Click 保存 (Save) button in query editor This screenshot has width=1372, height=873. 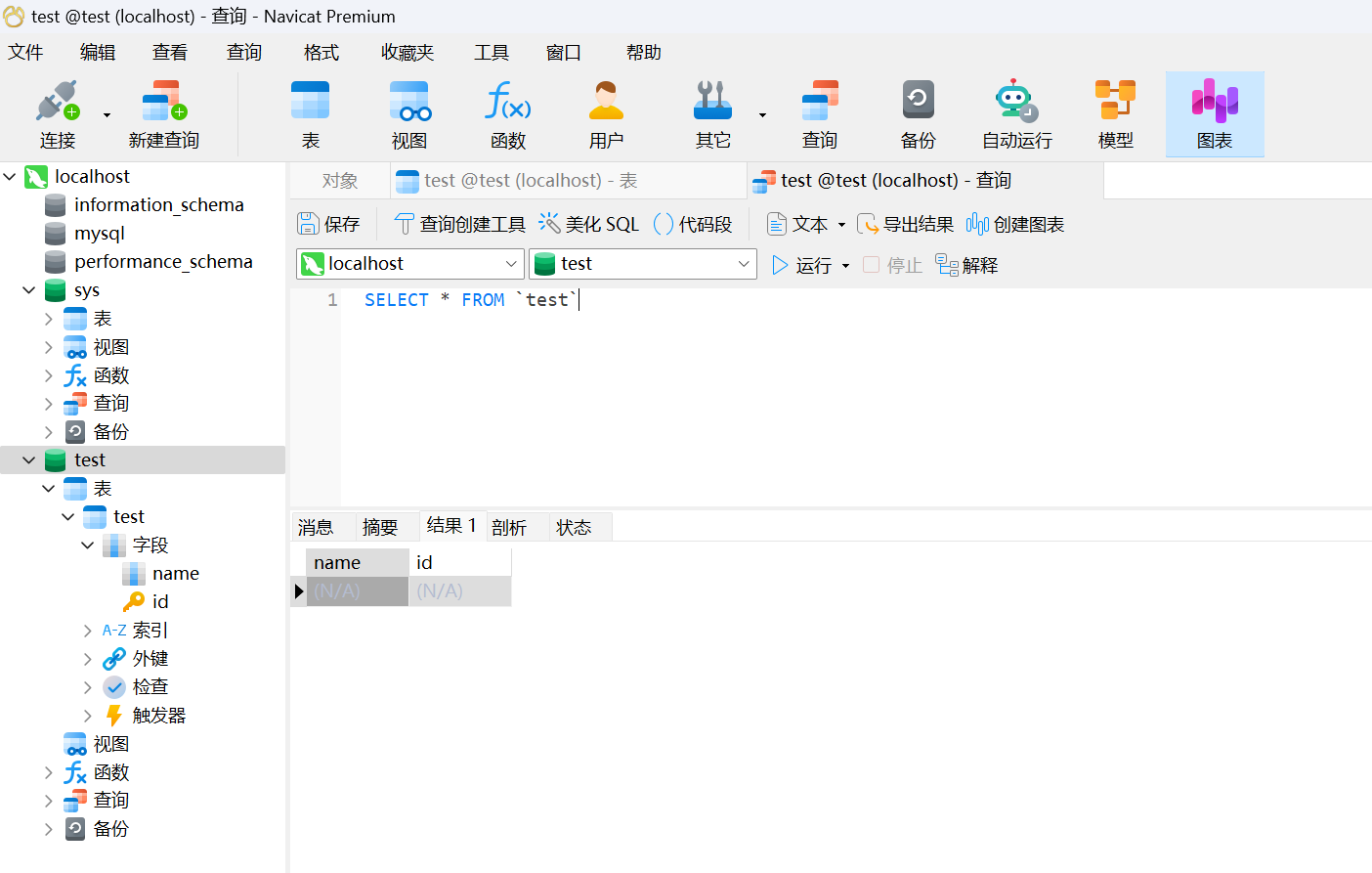pyautogui.click(x=328, y=224)
